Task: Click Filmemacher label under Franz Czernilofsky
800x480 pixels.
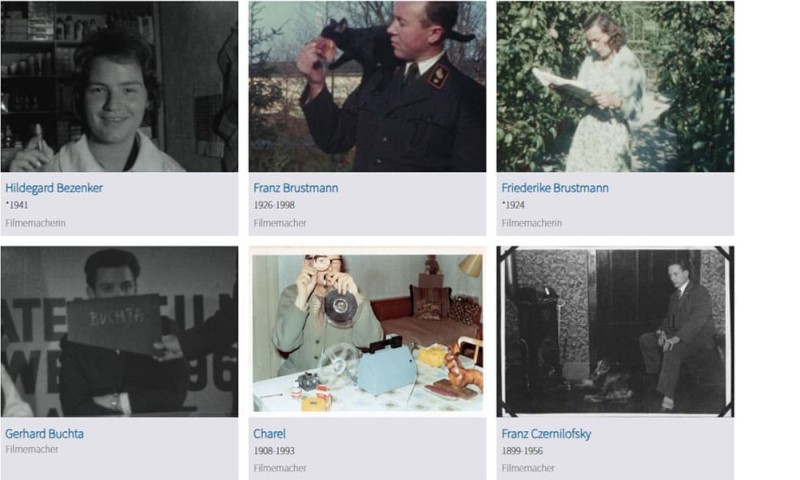Action: click(x=528, y=468)
